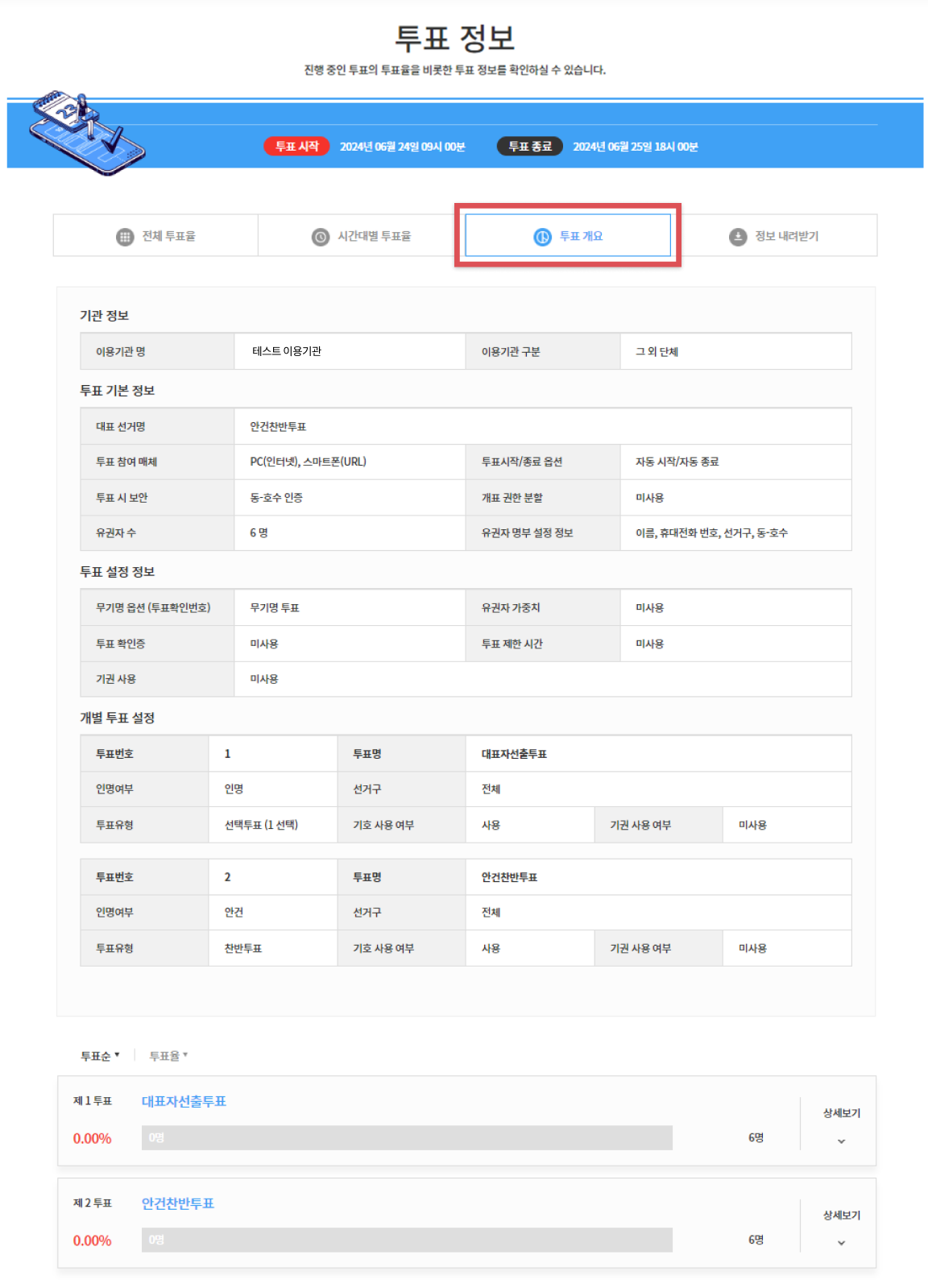This screenshot has height=1288, width=928.
Task: Expand 상세보기 for 대표자선출투표
Action: tap(841, 1113)
